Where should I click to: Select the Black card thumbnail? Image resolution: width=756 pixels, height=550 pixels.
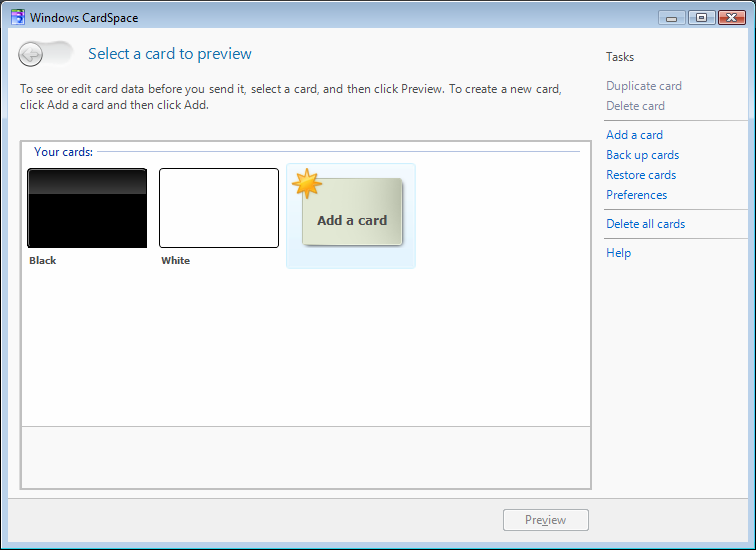click(87, 208)
